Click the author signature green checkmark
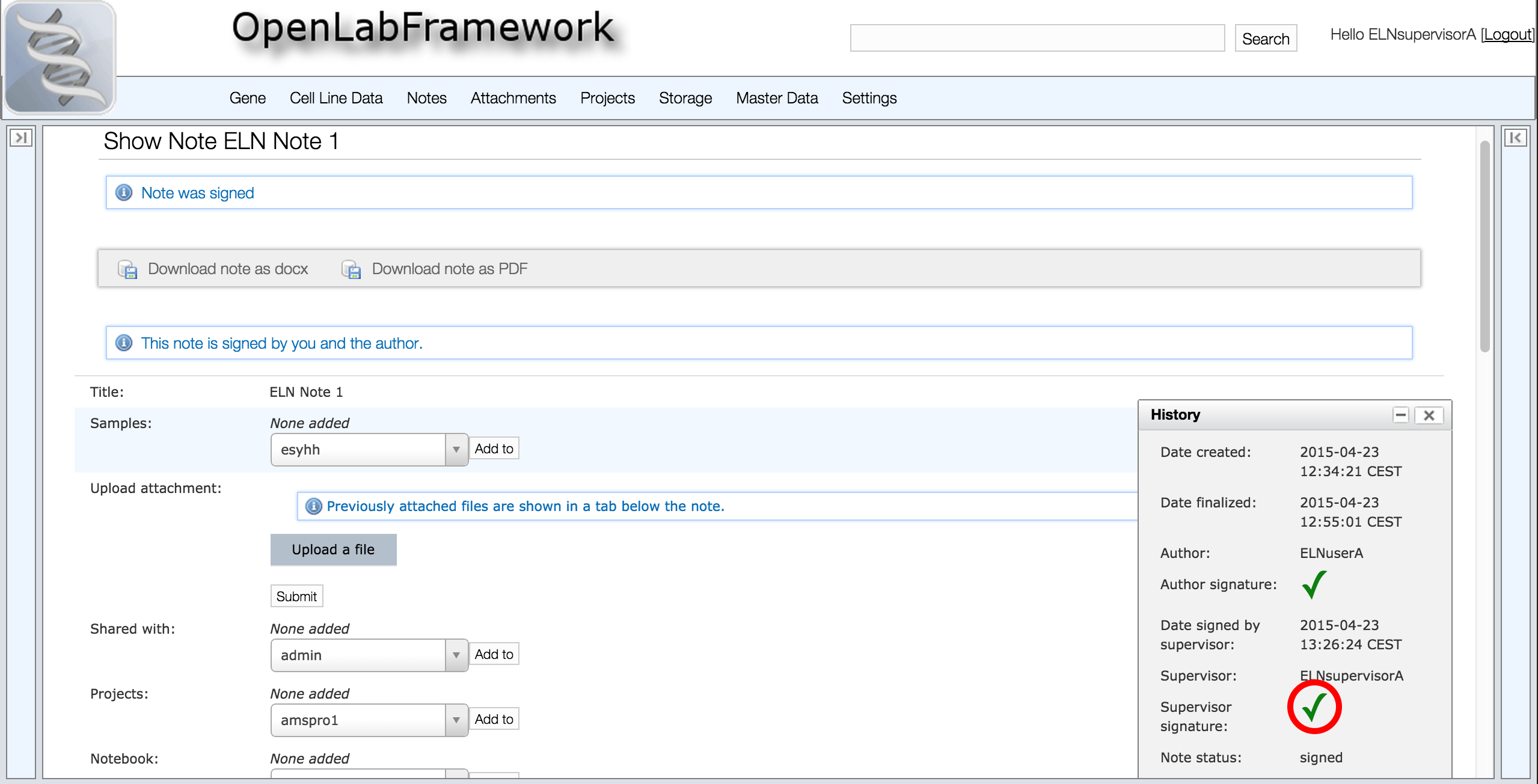Viewport: 1538px width, 784px height. [x=1314, y=584]
